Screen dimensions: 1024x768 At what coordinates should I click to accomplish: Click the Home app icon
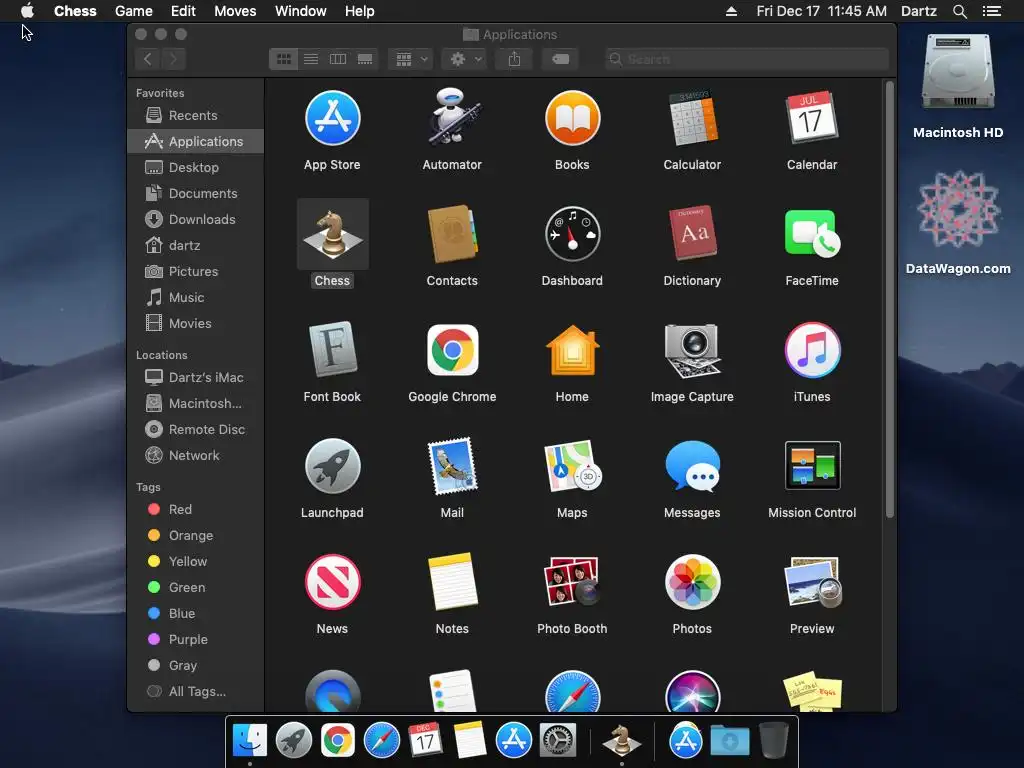tap(572, 350)
